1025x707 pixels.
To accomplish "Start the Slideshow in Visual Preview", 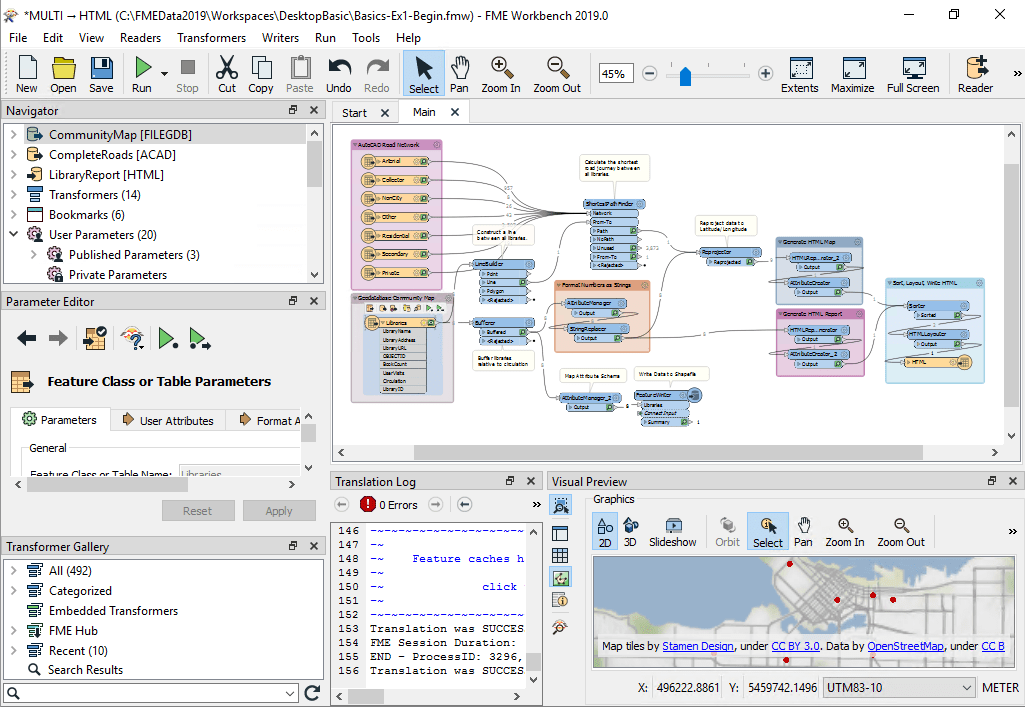I will click(x=673, y=531).
